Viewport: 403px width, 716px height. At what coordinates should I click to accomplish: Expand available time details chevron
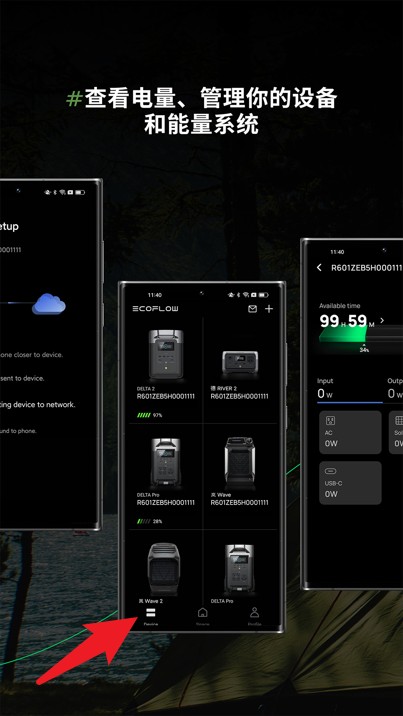[x=382, y=321]
